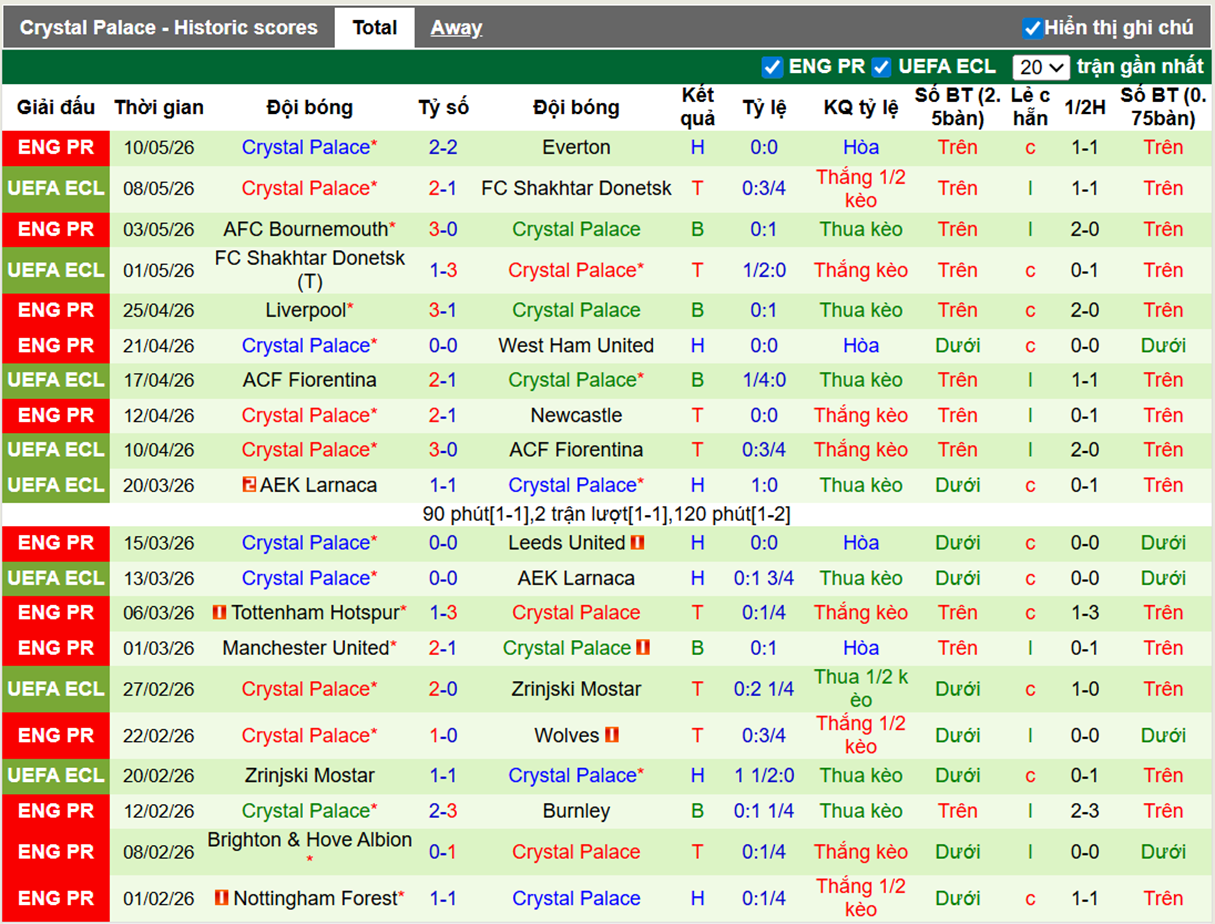
Task: Open the 2-2 score against Everton
Action: [x=443, y=147]
